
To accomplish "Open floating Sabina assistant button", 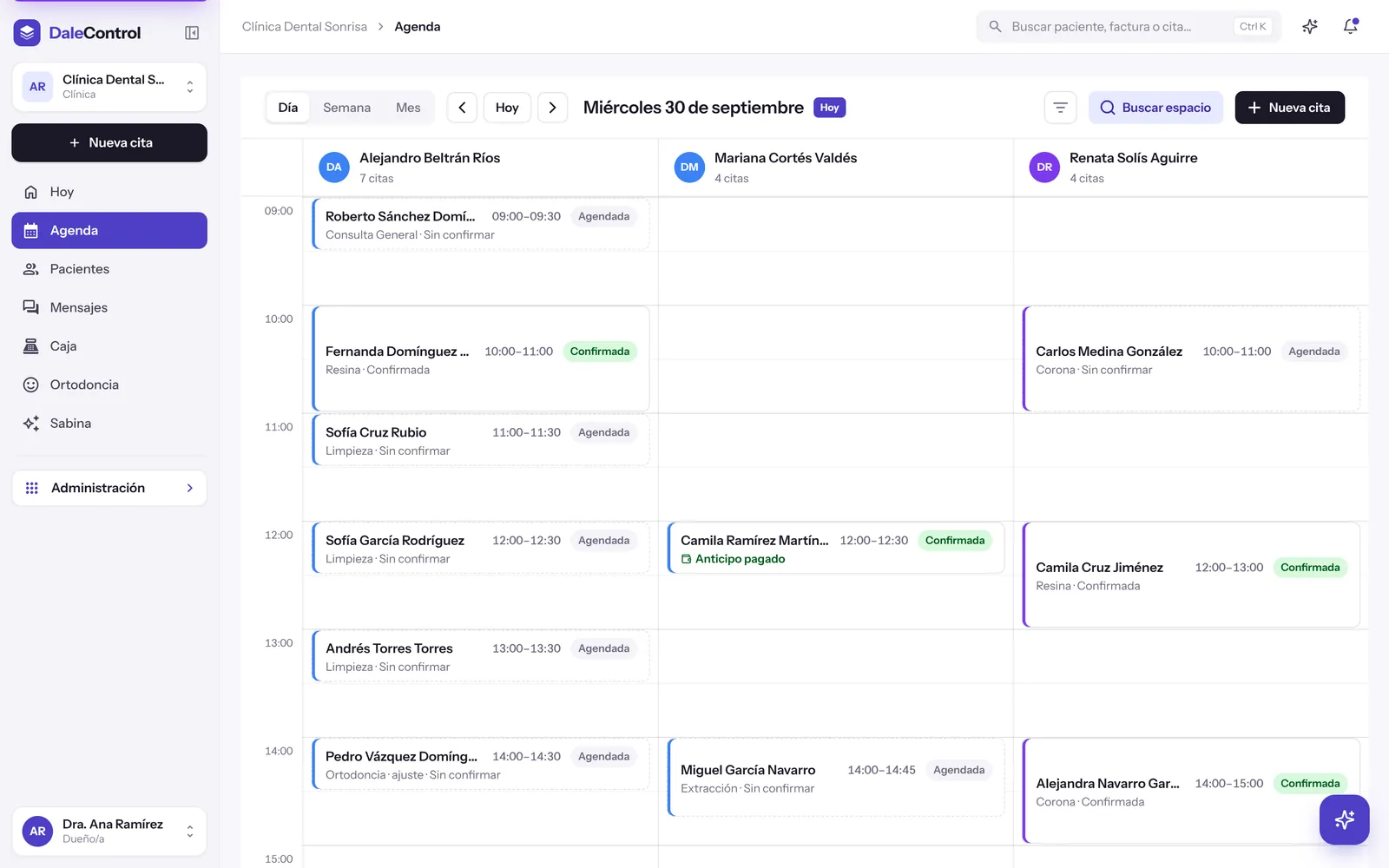I will (1344, 819).
